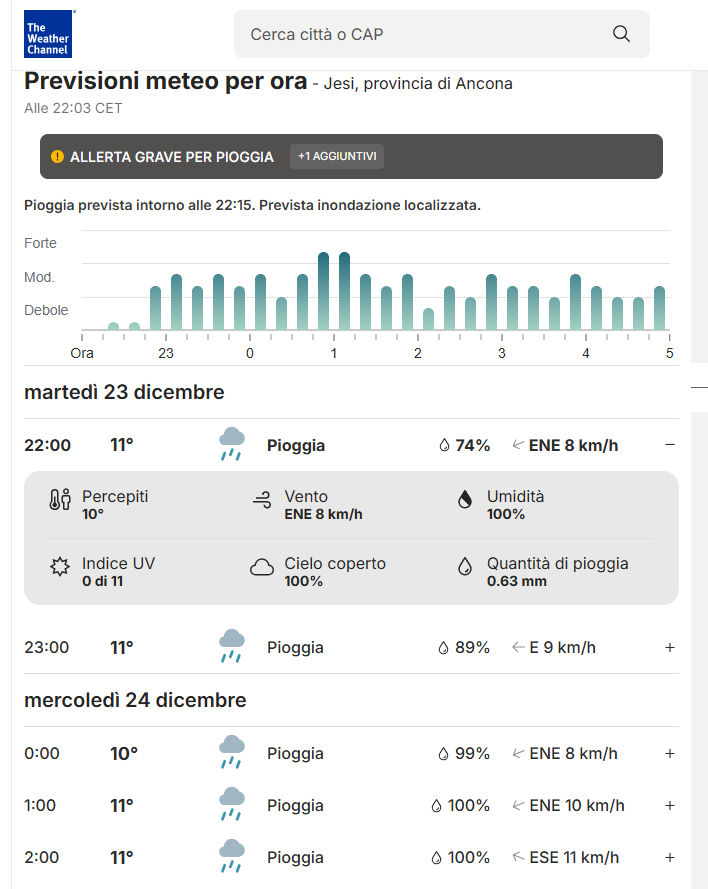Click the yellow alert warning icon
The height and width of the screenshot is (889, 708).
tap(57, 157)
